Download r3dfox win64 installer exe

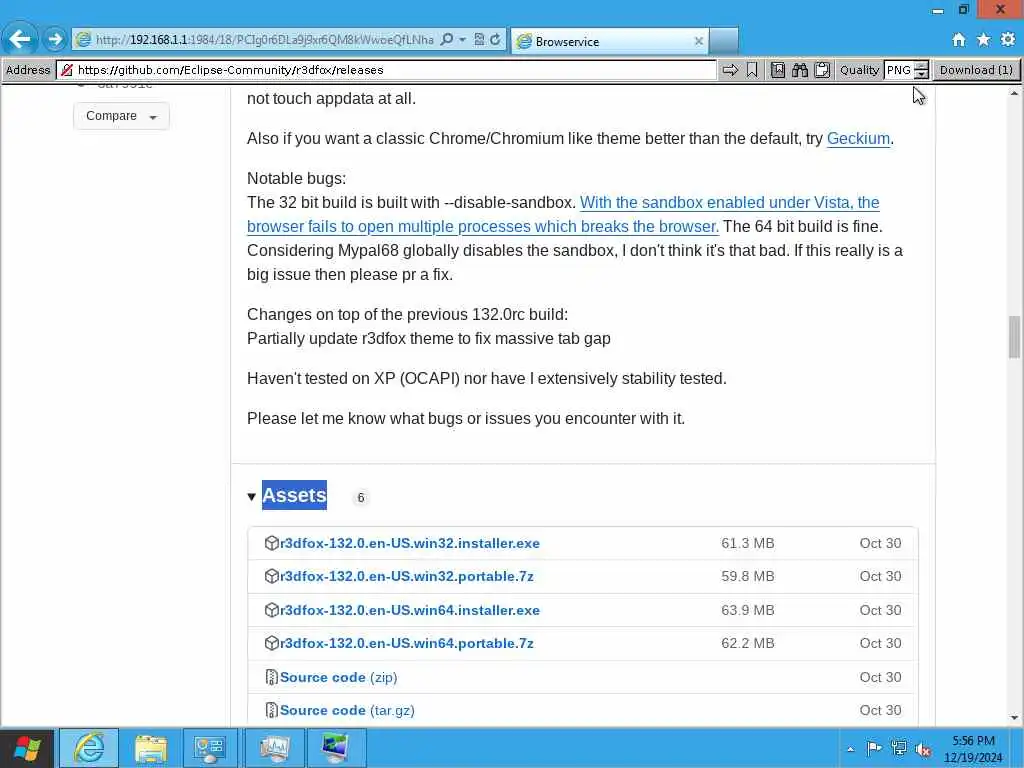(409, 610)
